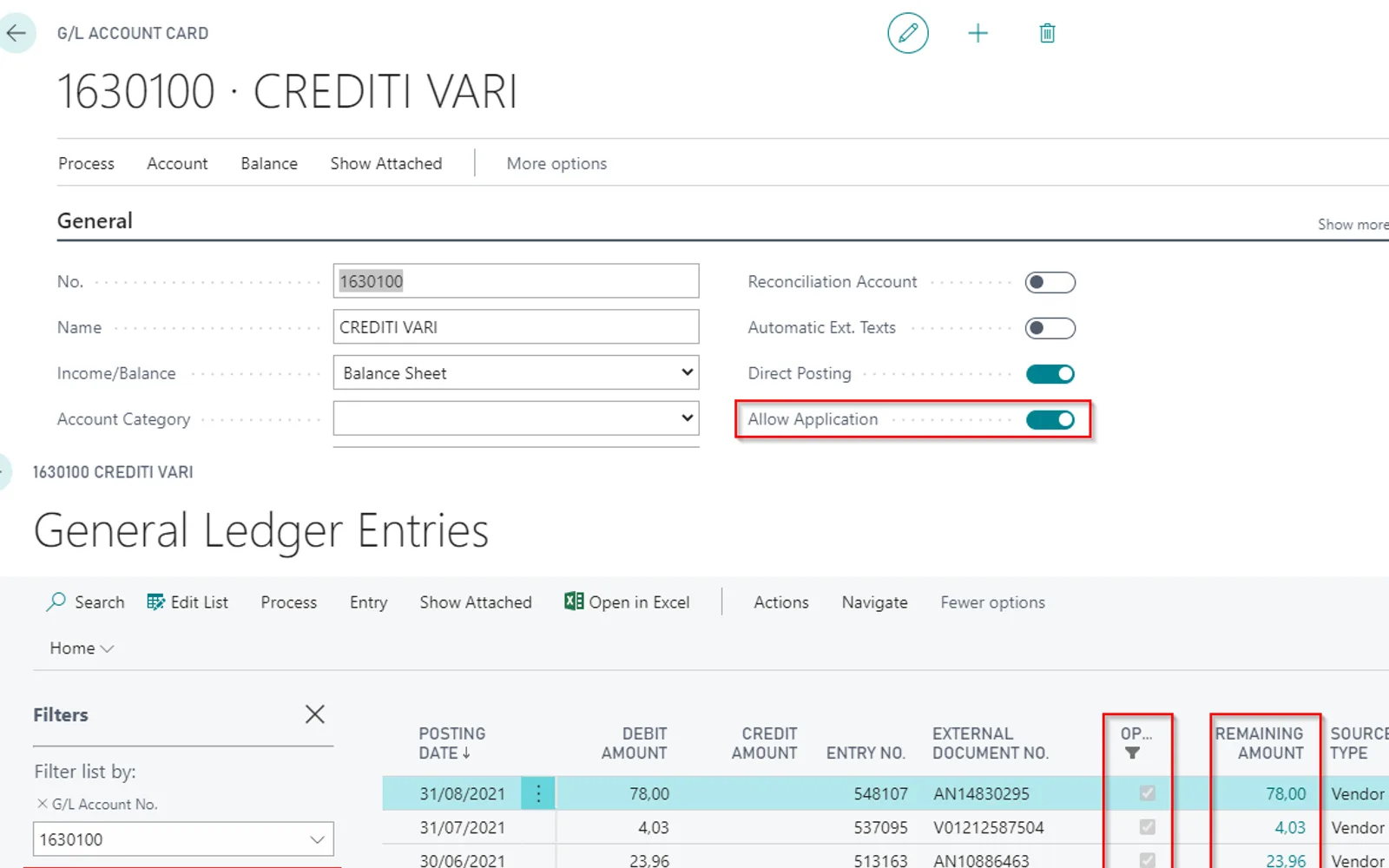Remove the G/L Account No. filter
Screen dimensions: 1389x868
pos(42,804)
